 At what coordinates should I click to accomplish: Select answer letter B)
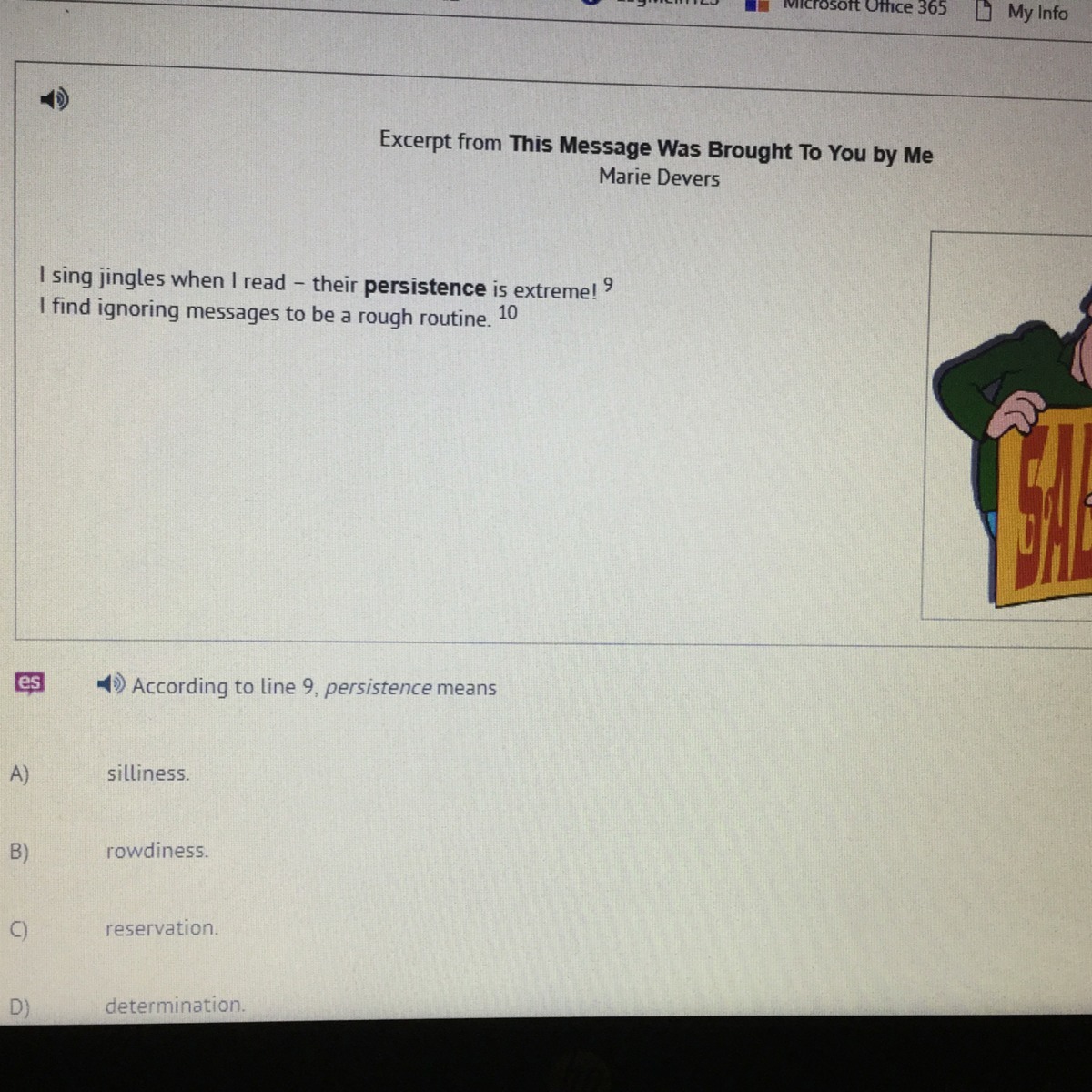click(x=19, y=852)
